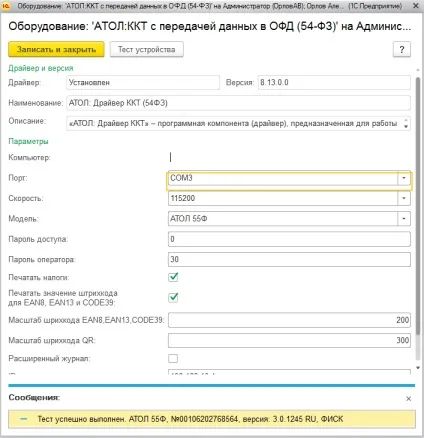Click the form scrollbar down arrow
Image resolution: width=424 pixels, height=438 pixels.
[x=418, y=368]
